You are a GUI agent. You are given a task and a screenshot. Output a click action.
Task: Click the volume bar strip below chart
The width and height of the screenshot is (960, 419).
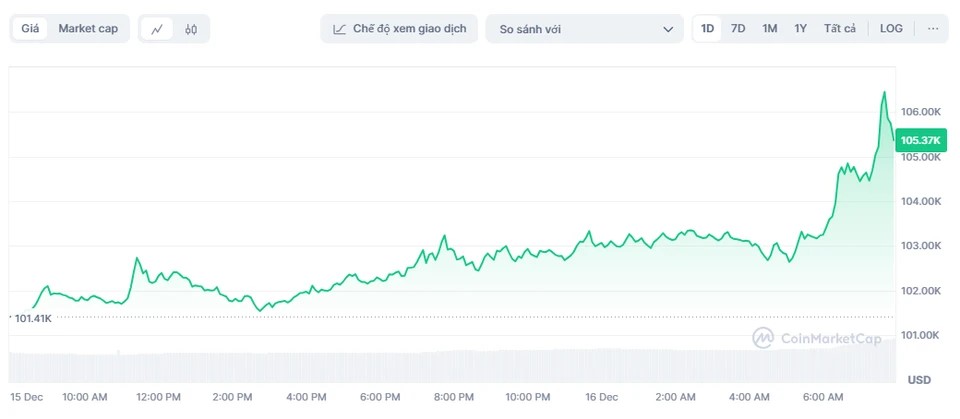point(450,366)
